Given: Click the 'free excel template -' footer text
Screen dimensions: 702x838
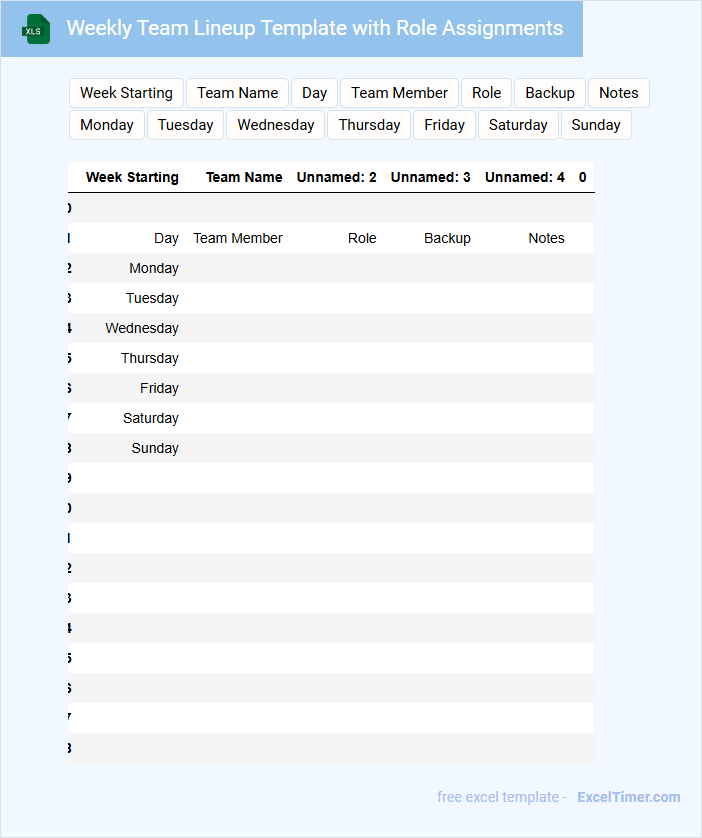Looking at the screenshot, I should (502, 797).
